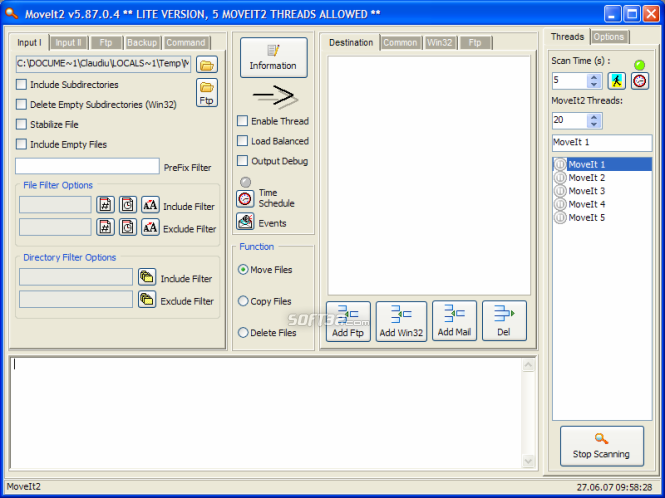Click the Stop Scanning button
This screenshot has height=498, width=665.
(x=602, y=446)
